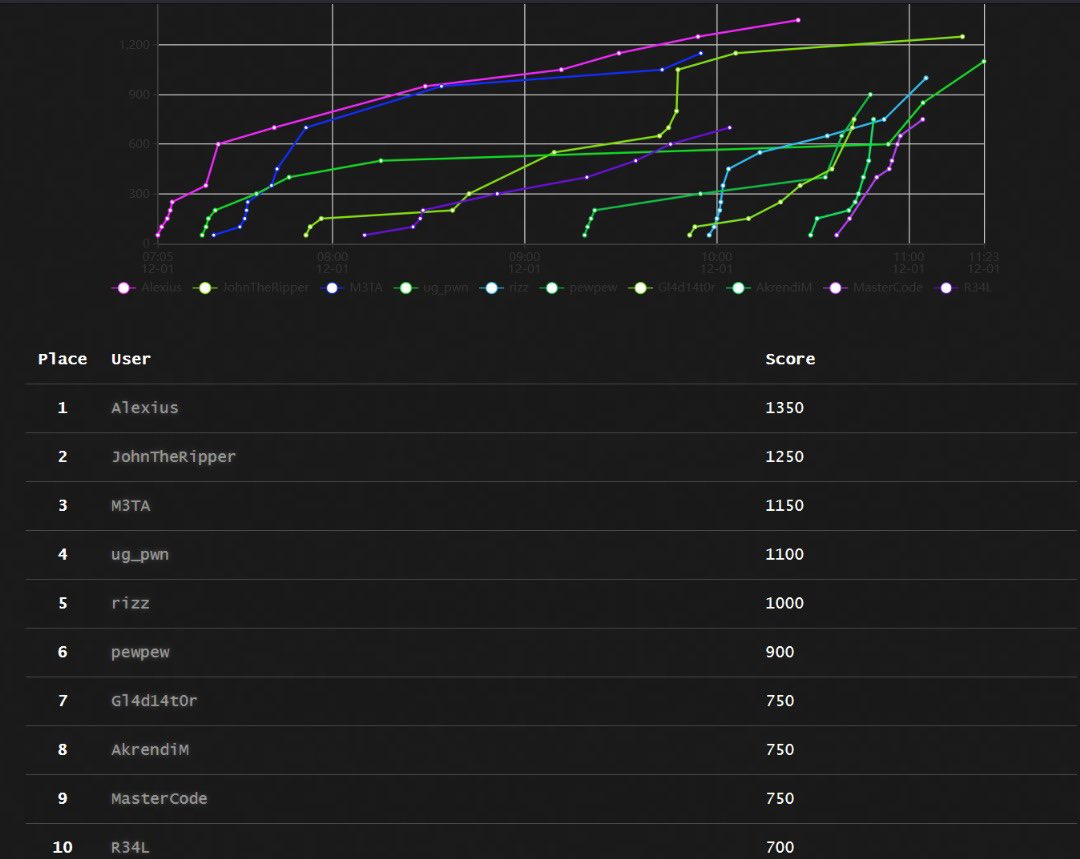Click place number 7 beside Gl4d14t0r
This screenshot has height=859, width=1080.
[63, 701]
